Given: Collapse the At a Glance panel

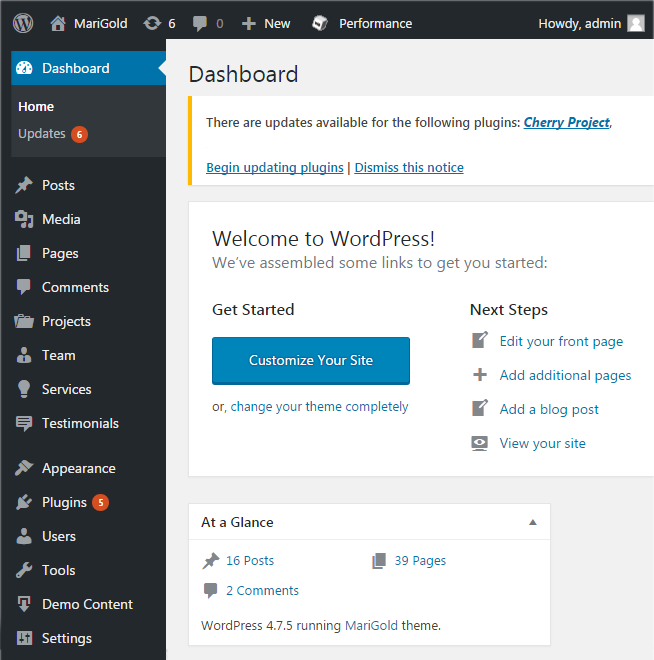Looking at the screenshot, I should 533,522.
